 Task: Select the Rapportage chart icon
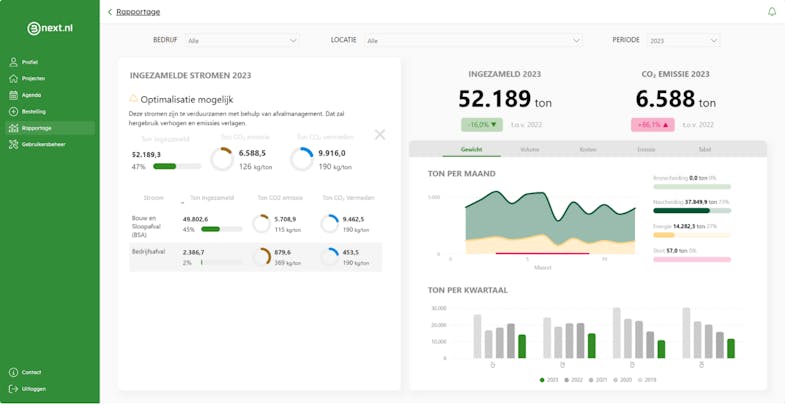[14, 128]
